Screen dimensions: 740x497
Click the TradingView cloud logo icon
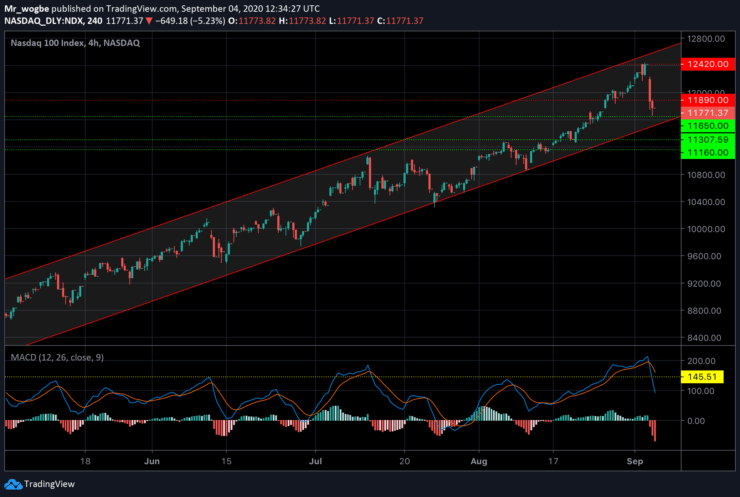(x=13, y=484)
